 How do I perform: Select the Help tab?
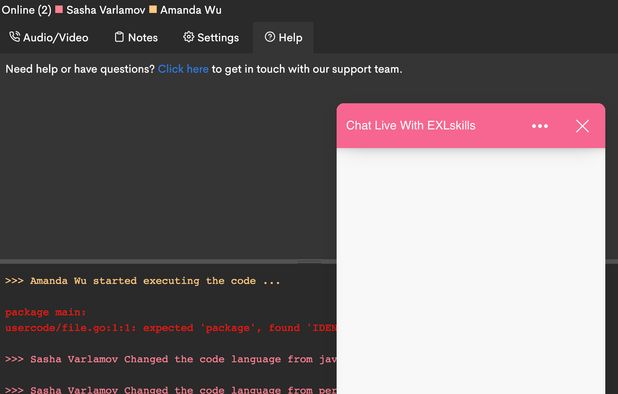coord(283,37)
